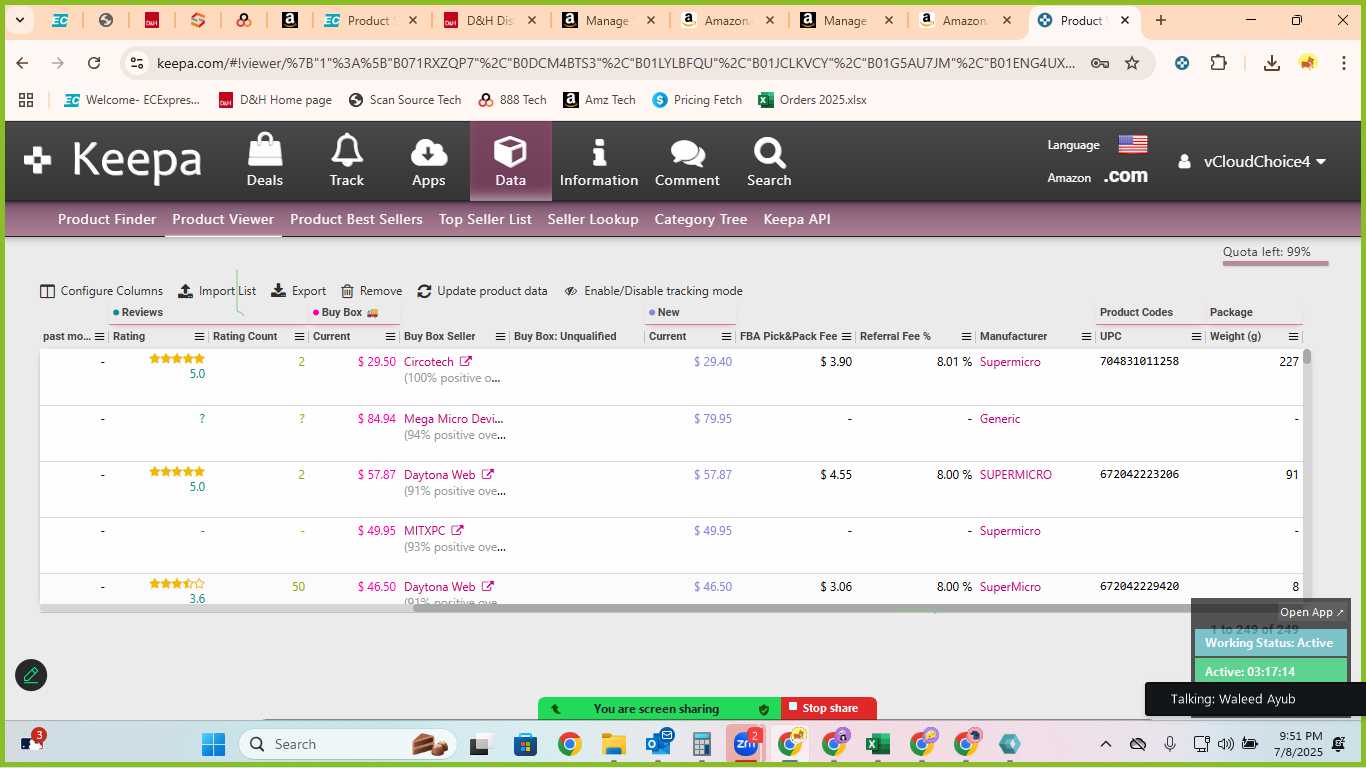The width and height of the screenshot is (1366, 768).
Task: Open the Rating Count column menu icon
Action: pos(299,337)
